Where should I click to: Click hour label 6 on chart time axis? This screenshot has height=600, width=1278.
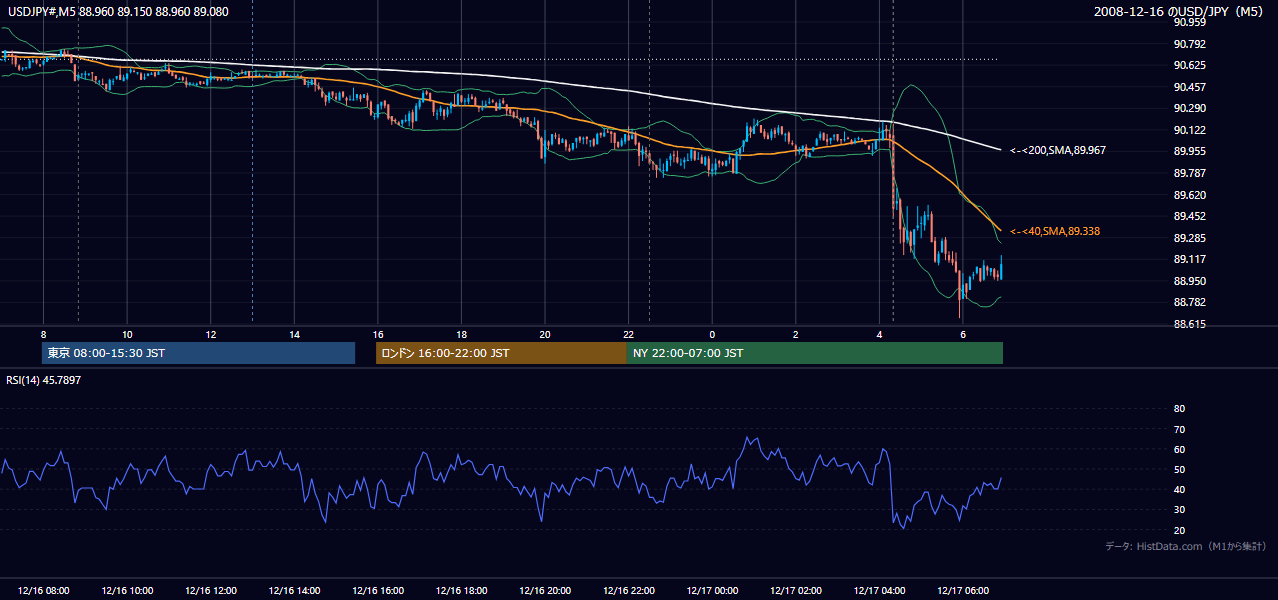click(963, 334)
